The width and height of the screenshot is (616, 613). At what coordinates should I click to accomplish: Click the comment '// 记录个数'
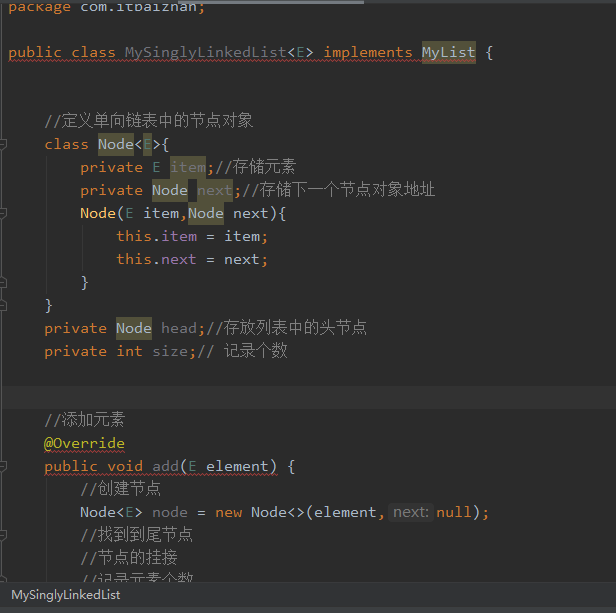point(242,351)
